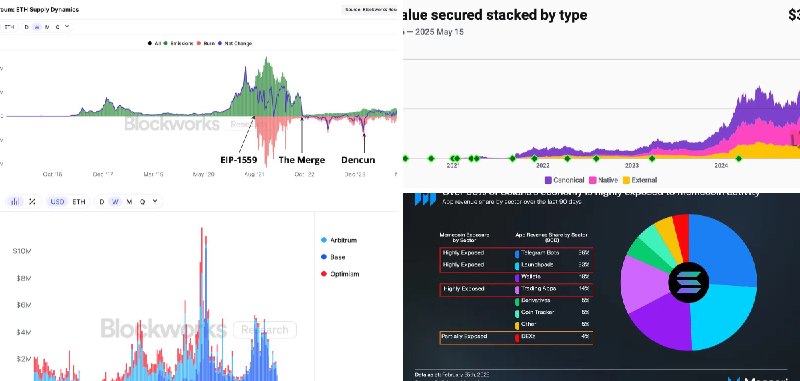
Task: Click the 'Trading Apps' sector row label
Action: (x=539, y=289)
